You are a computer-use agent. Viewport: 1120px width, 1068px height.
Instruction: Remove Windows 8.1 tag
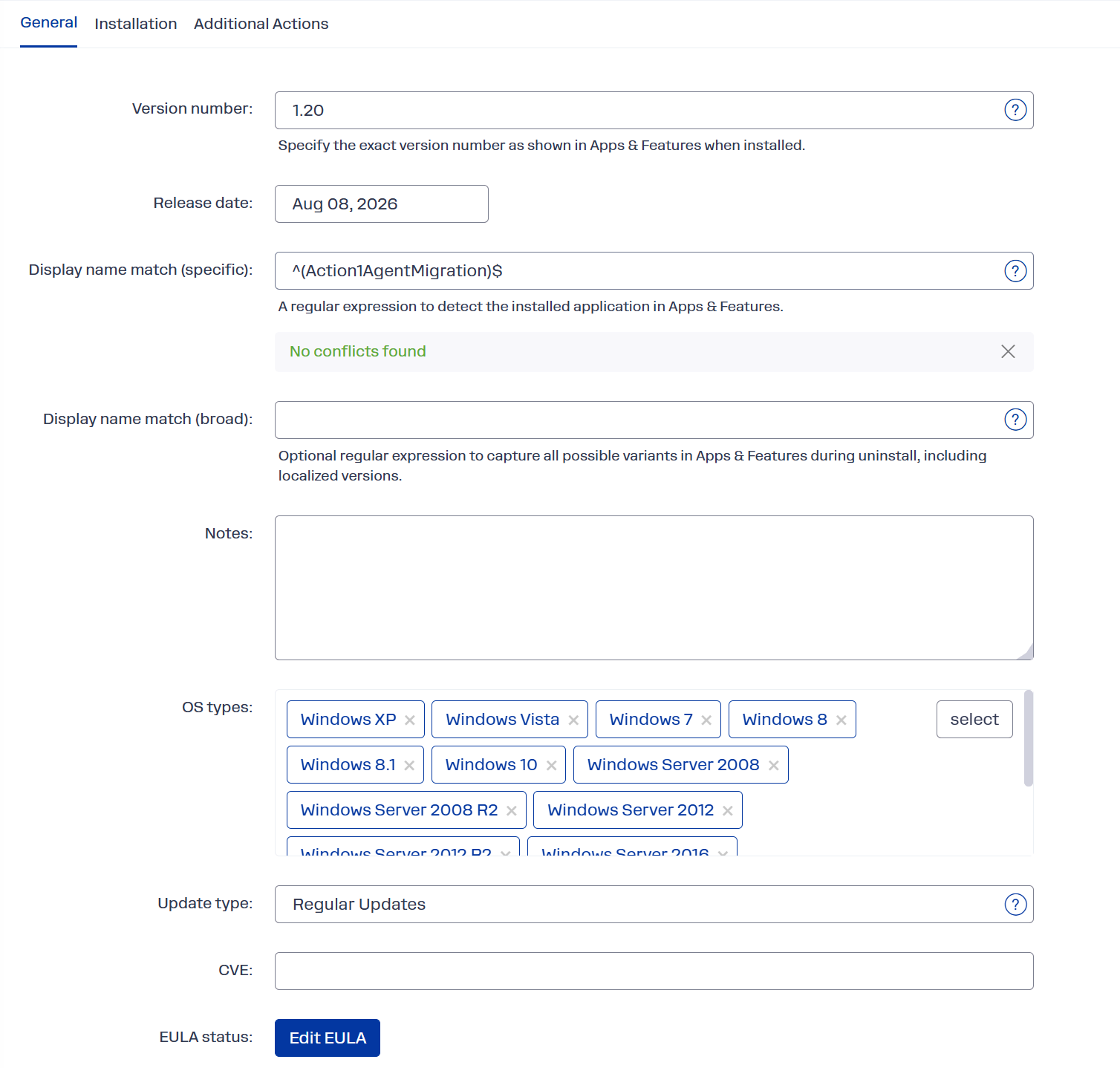[409, 765]
